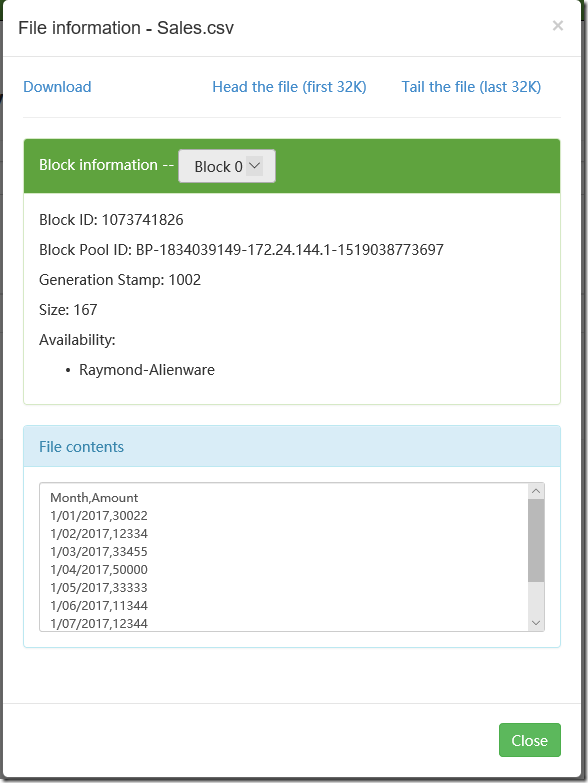Click the 1/04/2017,50000 line in contents
The height and width of the screenshot is (783, 588).
[x=99, y=570]
